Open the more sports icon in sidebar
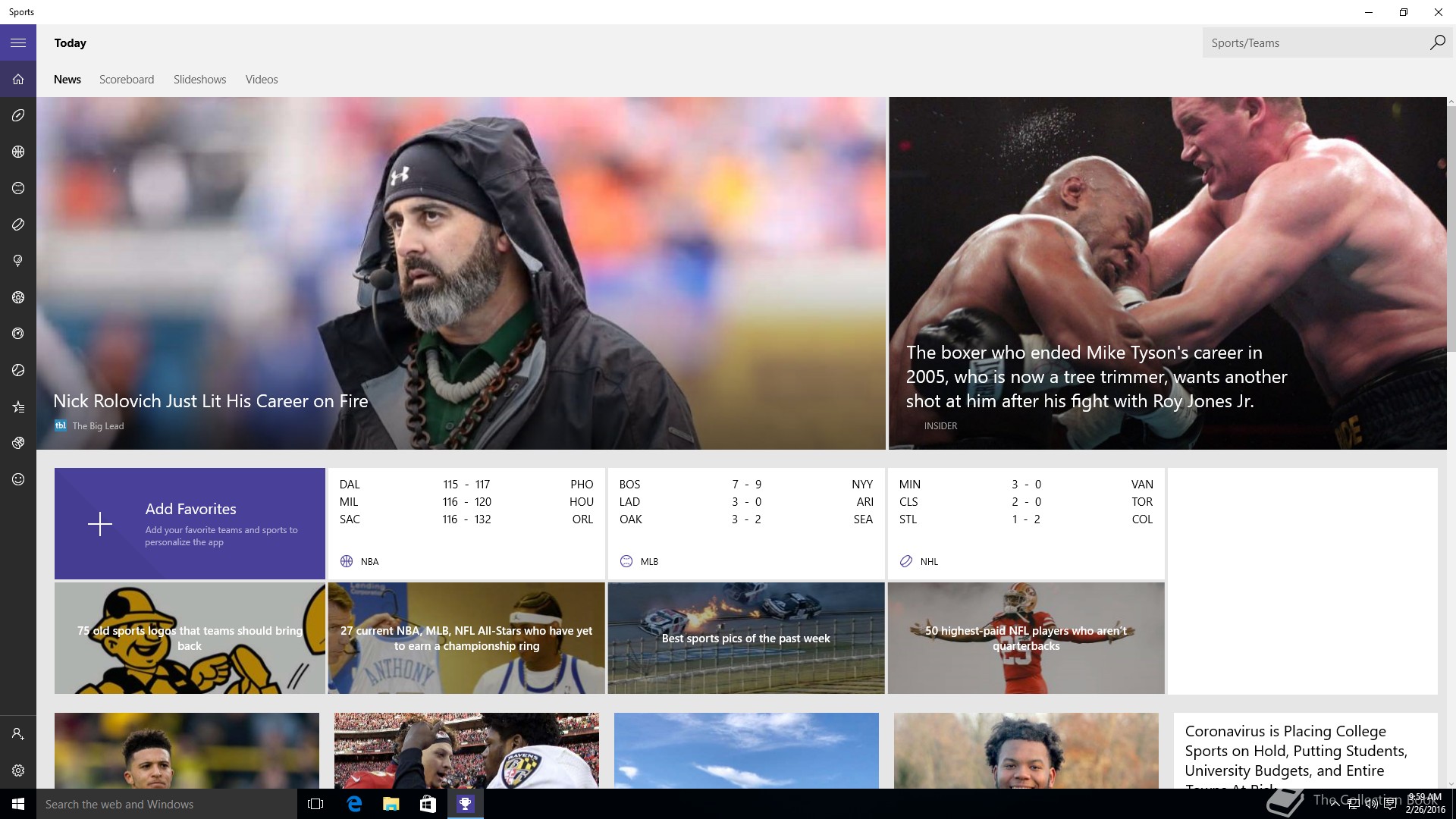Screen dimensions: 1456x819 (x=18, y=443)
